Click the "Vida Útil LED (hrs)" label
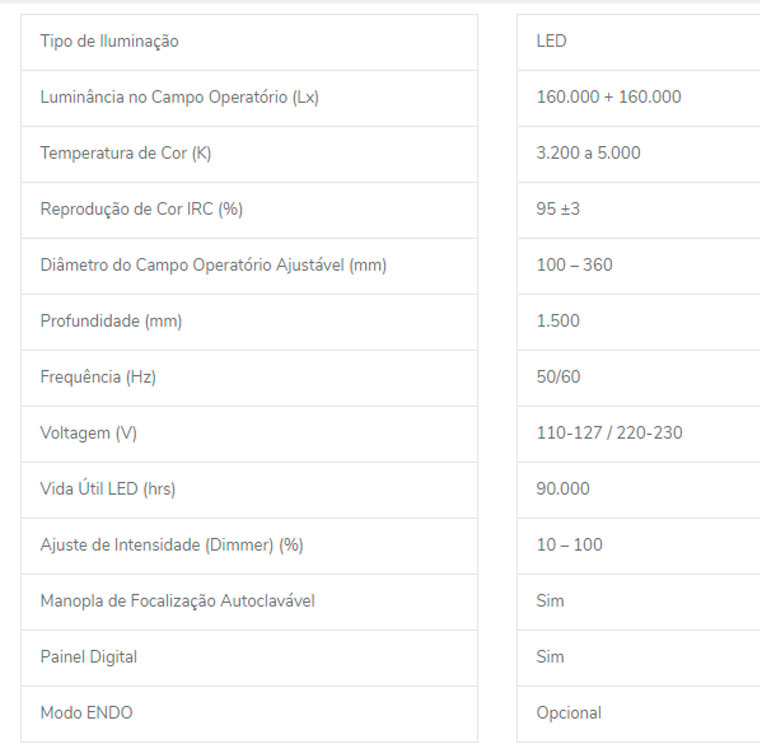This screenshot has width=760, height=746. point(108,490)
